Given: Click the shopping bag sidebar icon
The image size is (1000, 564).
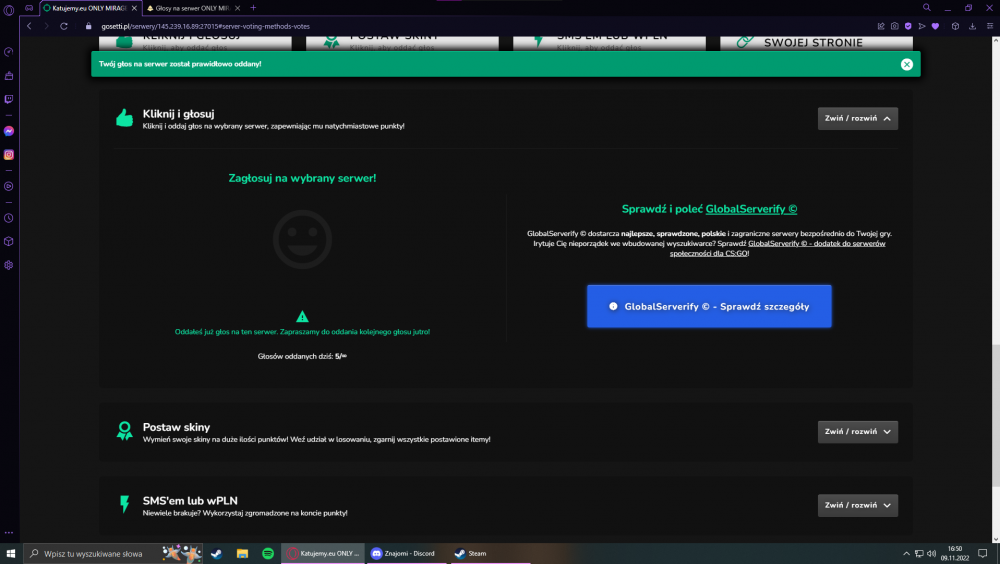Looking at the screenshot, I should pos(9,76).
